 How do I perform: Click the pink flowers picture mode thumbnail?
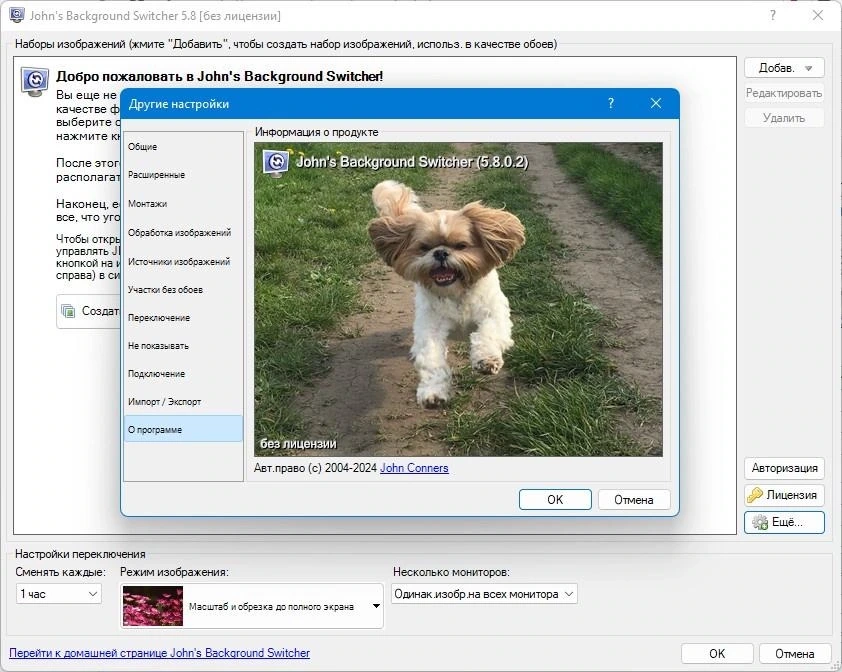(x=153, y=606)
